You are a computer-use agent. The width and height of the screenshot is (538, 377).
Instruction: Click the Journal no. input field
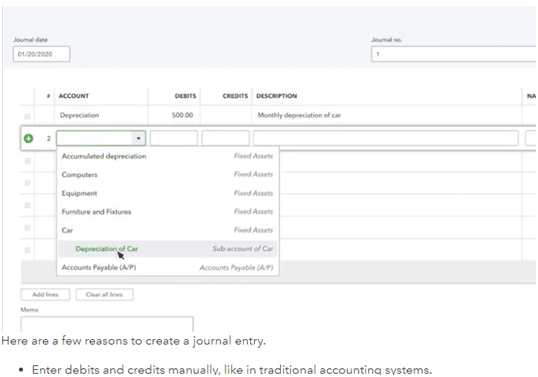coord(454,54)
